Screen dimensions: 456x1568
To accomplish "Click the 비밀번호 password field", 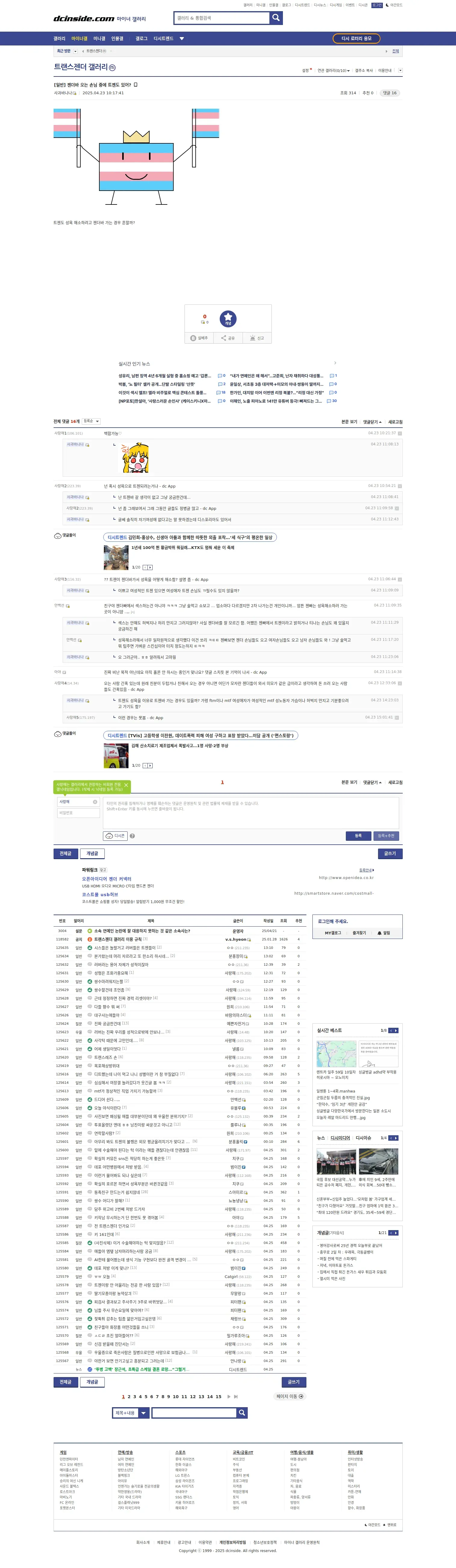I will click(x=78, y=813).
